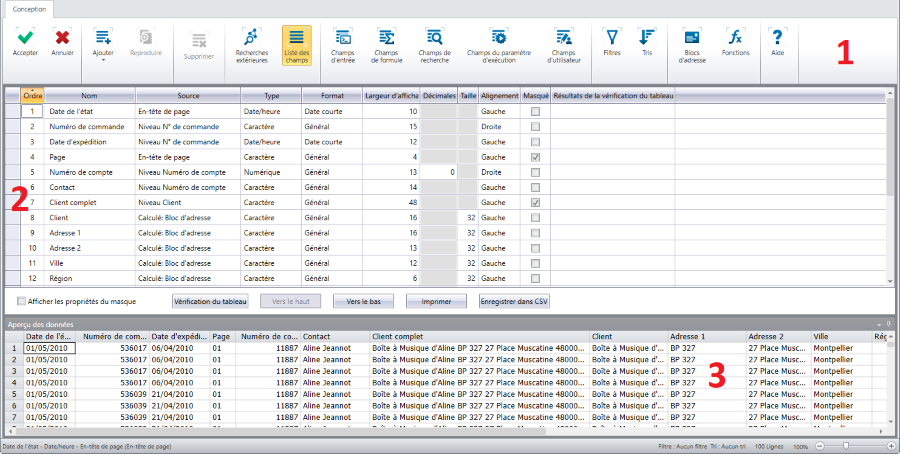Uncheck Masqué checkbox for Page row
Screen dimensions: 900x454
tap(536, 157)
